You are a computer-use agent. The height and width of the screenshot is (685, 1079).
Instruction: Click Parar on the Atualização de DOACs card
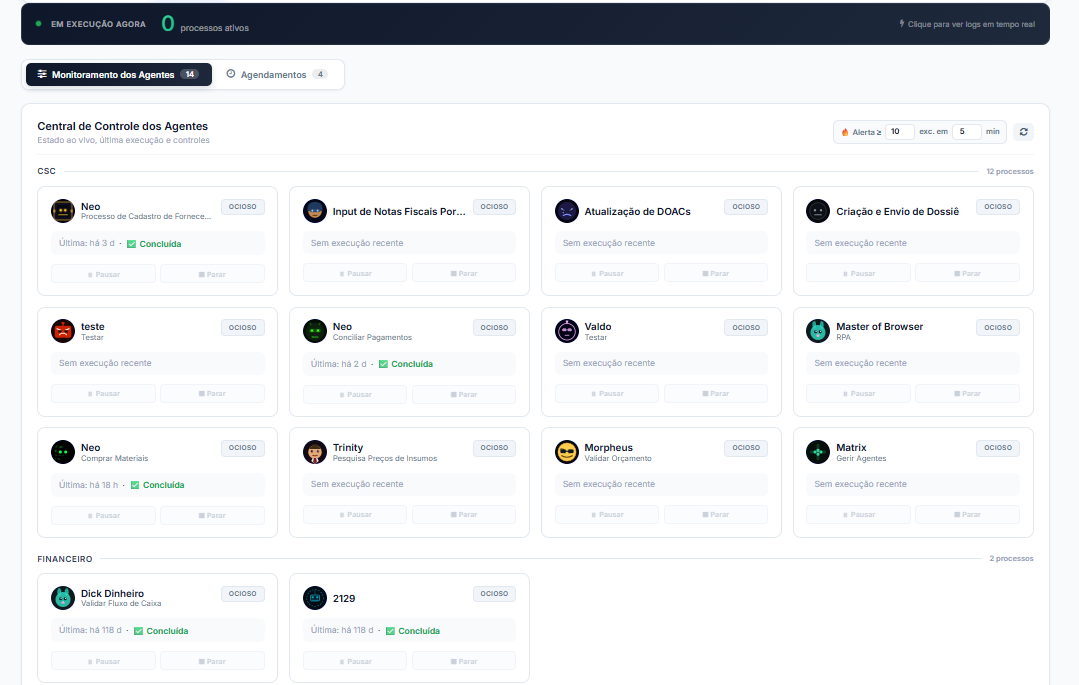click(716, 273)
